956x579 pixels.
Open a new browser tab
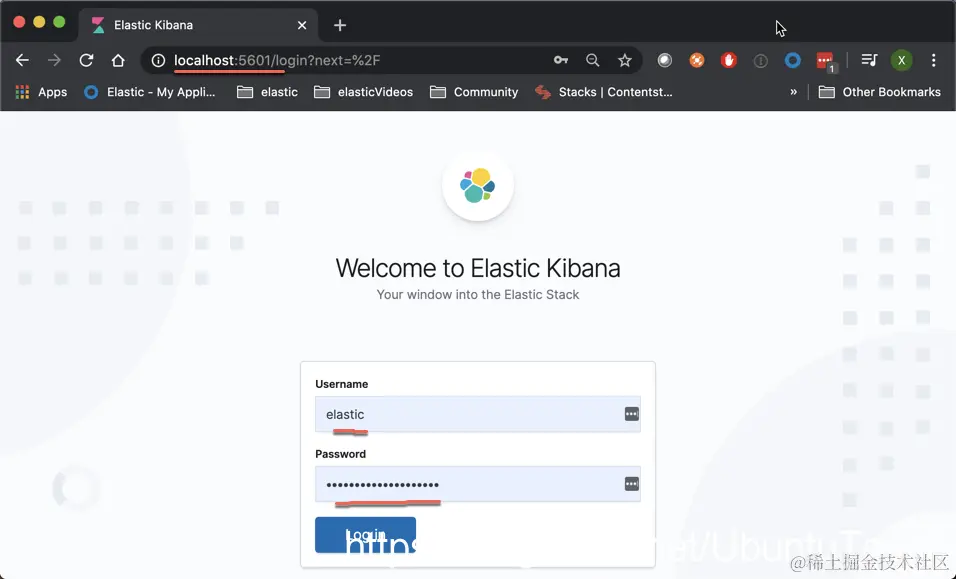[340, 25]
